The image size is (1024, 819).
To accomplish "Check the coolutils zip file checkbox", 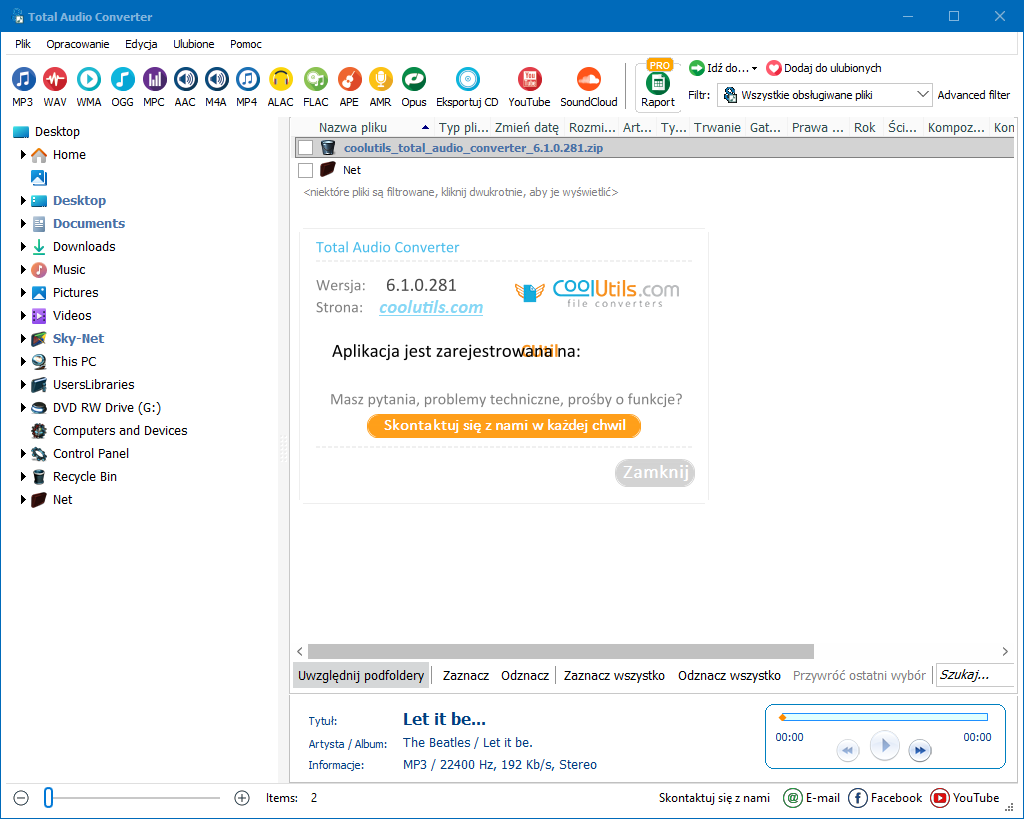I will [305, 148].
